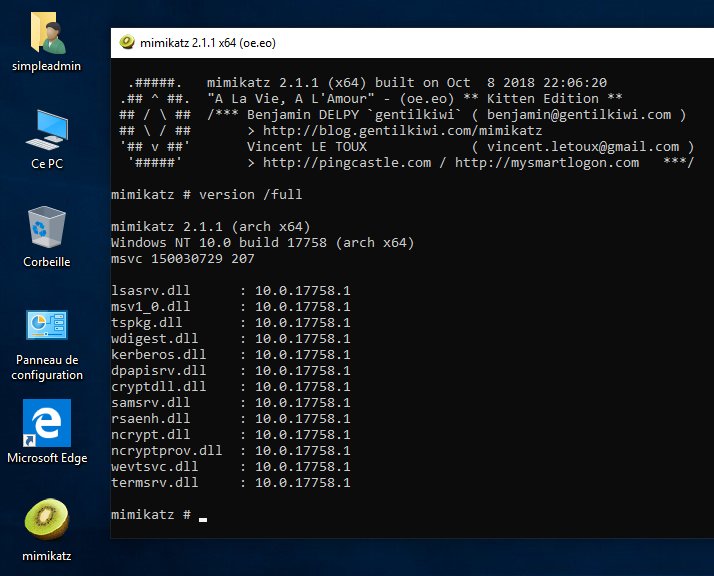This screenshot has height=576, width=714.
Task: Click the samsrv.dll version row
Action: [x=231, y=403]
